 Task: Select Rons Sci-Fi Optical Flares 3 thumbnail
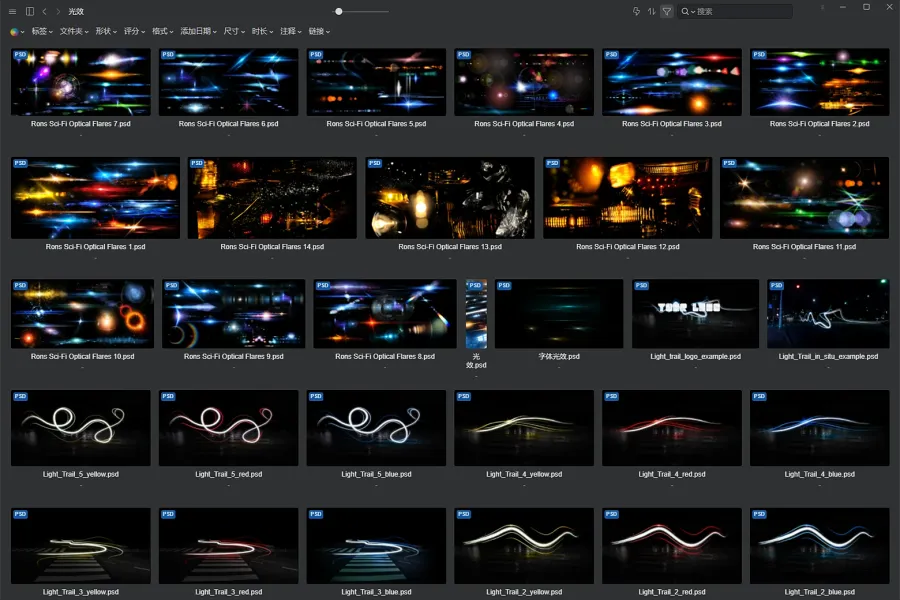pos(672,82)
